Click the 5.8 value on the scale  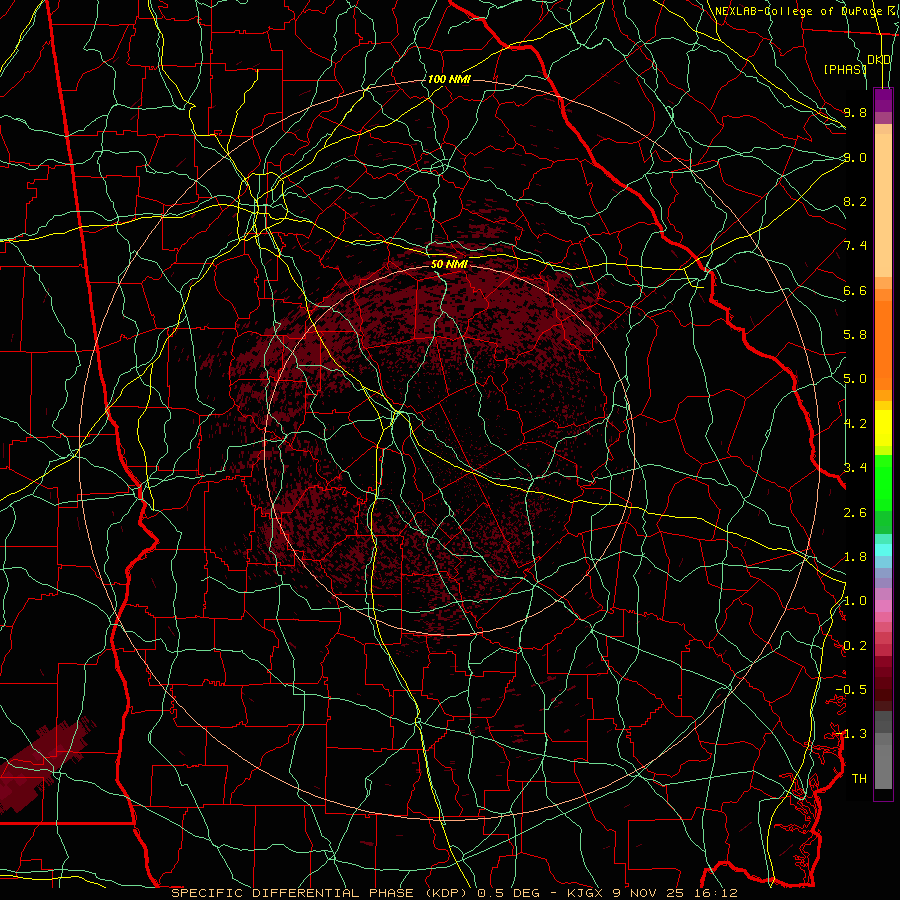(x=855, y=335)
